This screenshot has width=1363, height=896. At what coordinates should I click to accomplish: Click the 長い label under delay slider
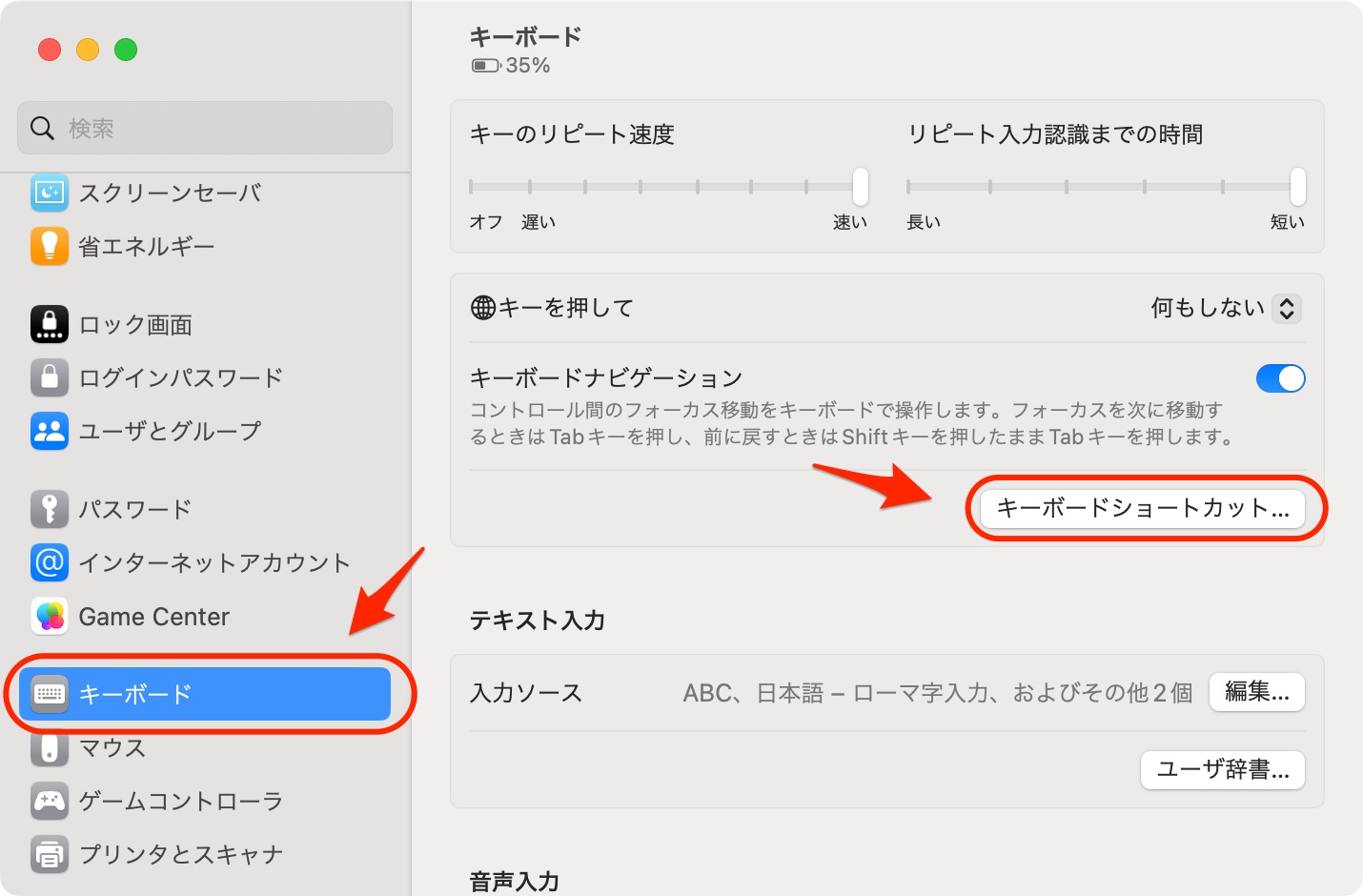[924, 222]
